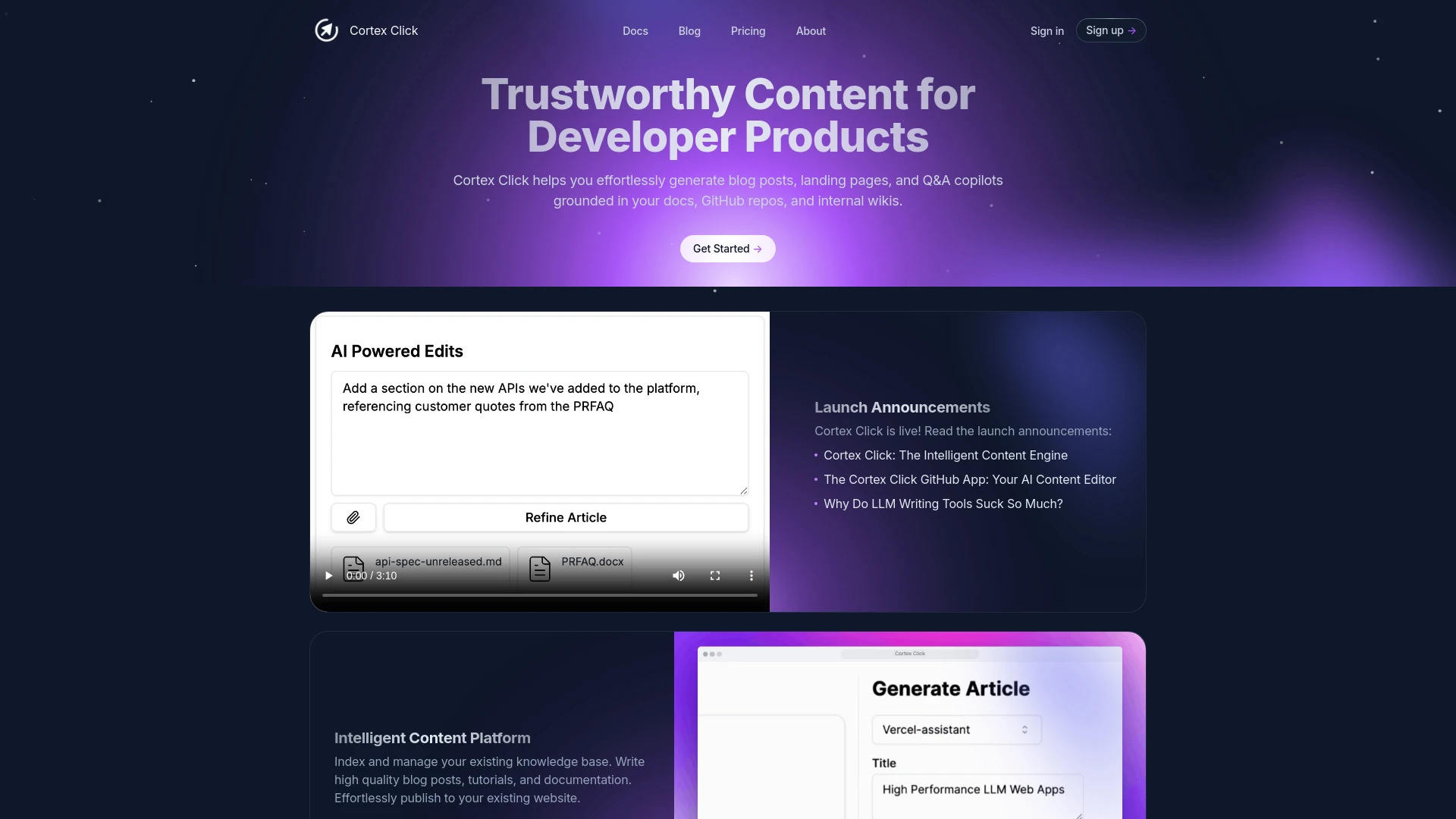Click the Blog navigation tab
Viewport: 1456px width, 819px height.
689,30
